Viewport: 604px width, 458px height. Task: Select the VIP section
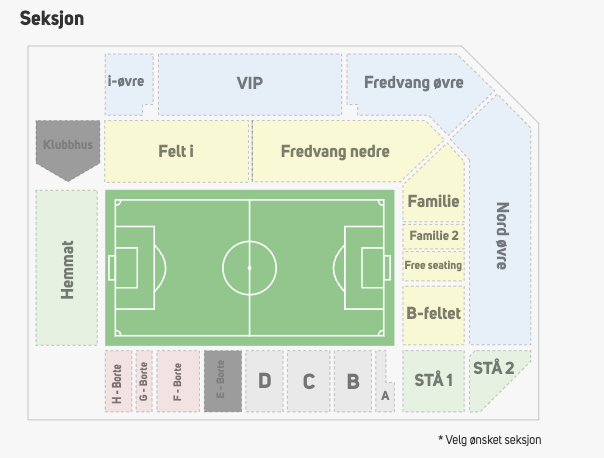pyautogui.click(x=248, y=83)
